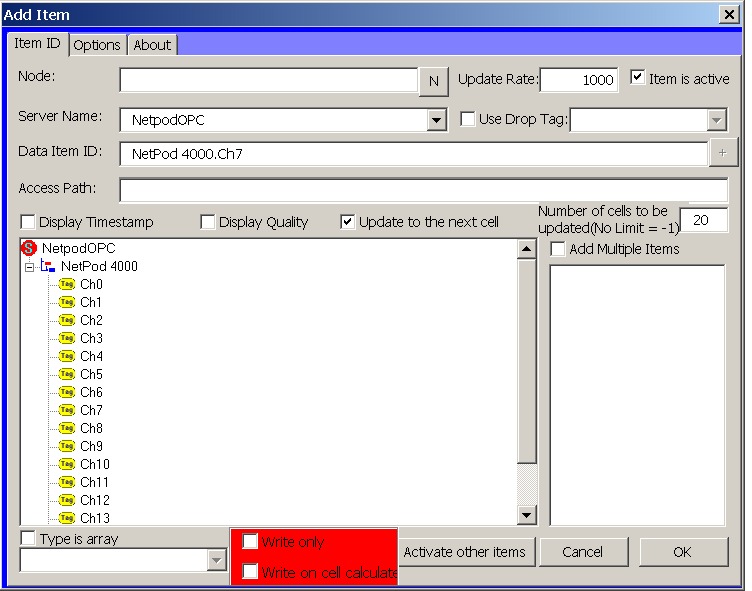Click the empty multiple items list box
The image size is (752, 591).
pos(637,395)
